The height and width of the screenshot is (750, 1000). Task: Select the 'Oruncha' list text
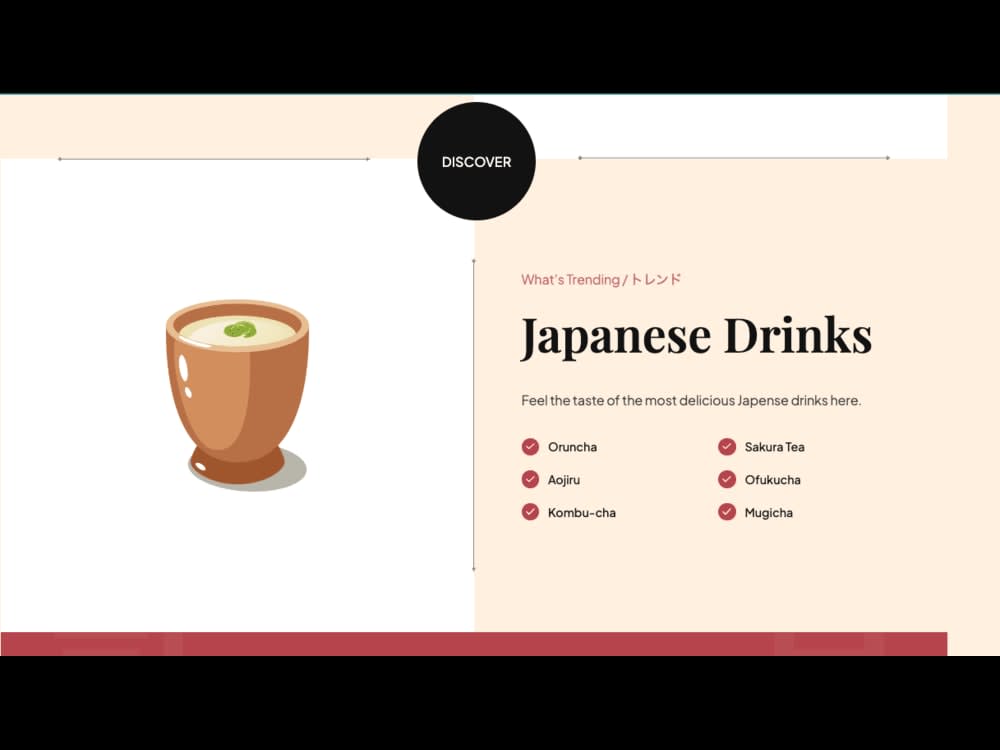(573, 447)
